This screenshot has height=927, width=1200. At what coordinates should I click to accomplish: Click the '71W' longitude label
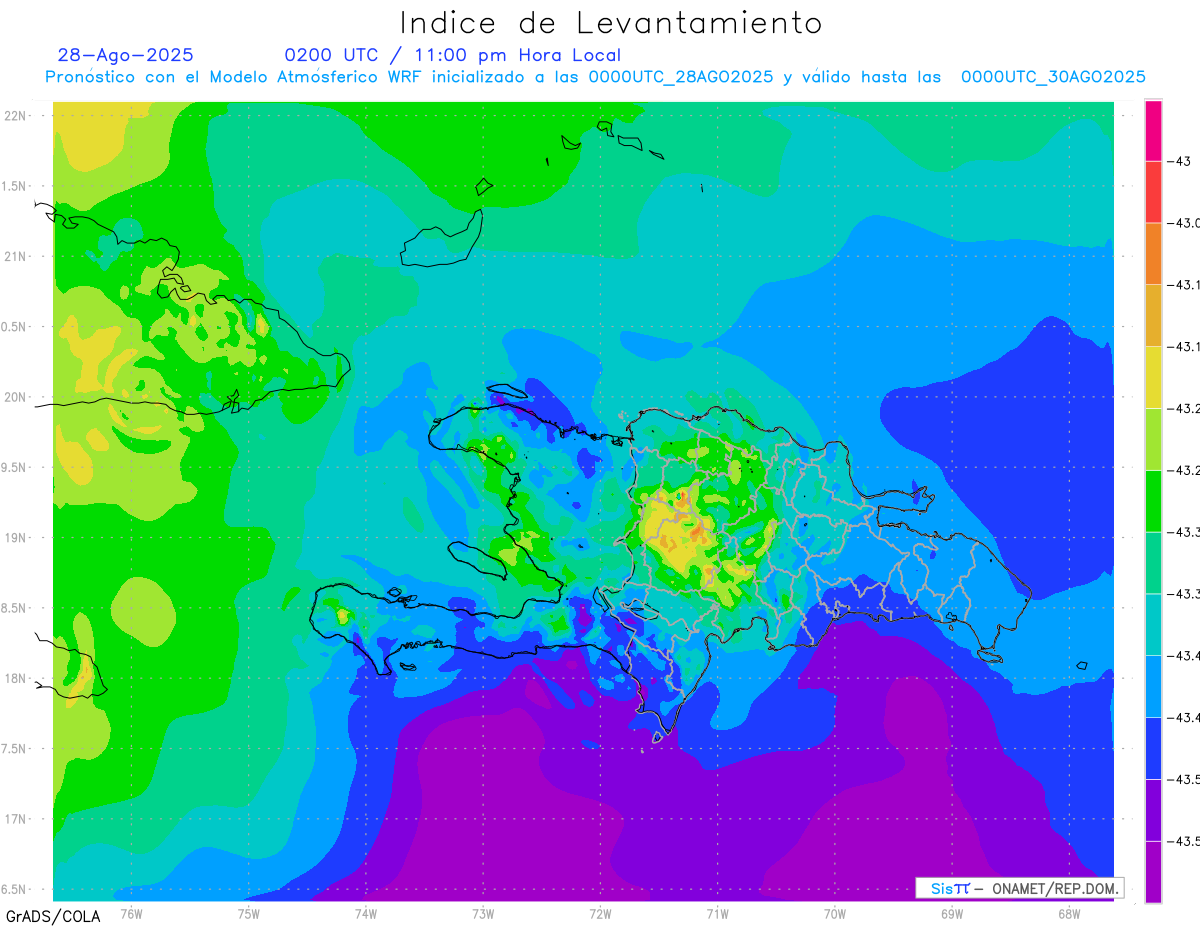pyautogui.click(x=717, y=913)
